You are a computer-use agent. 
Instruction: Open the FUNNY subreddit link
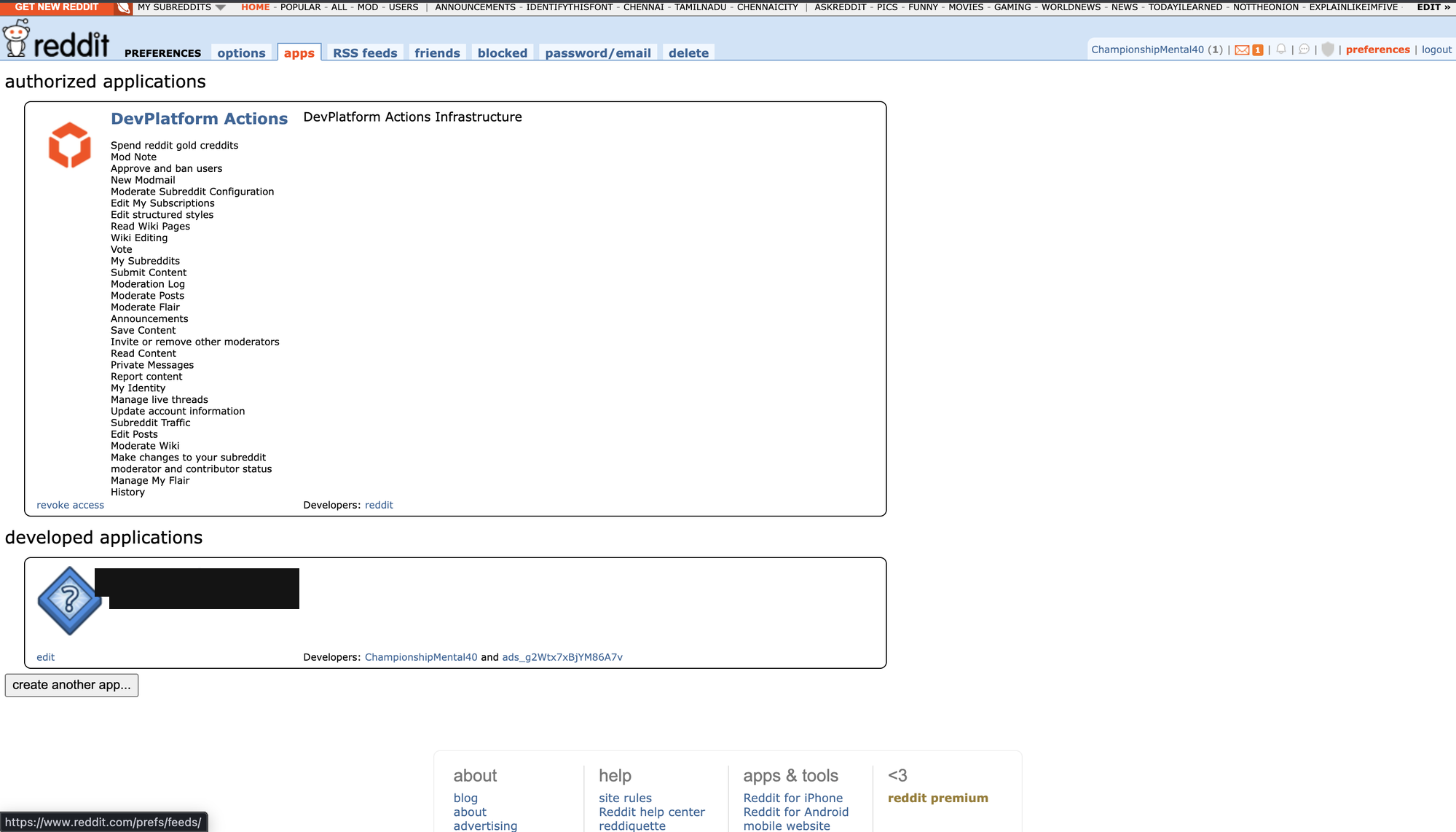(x=923, y=7)
